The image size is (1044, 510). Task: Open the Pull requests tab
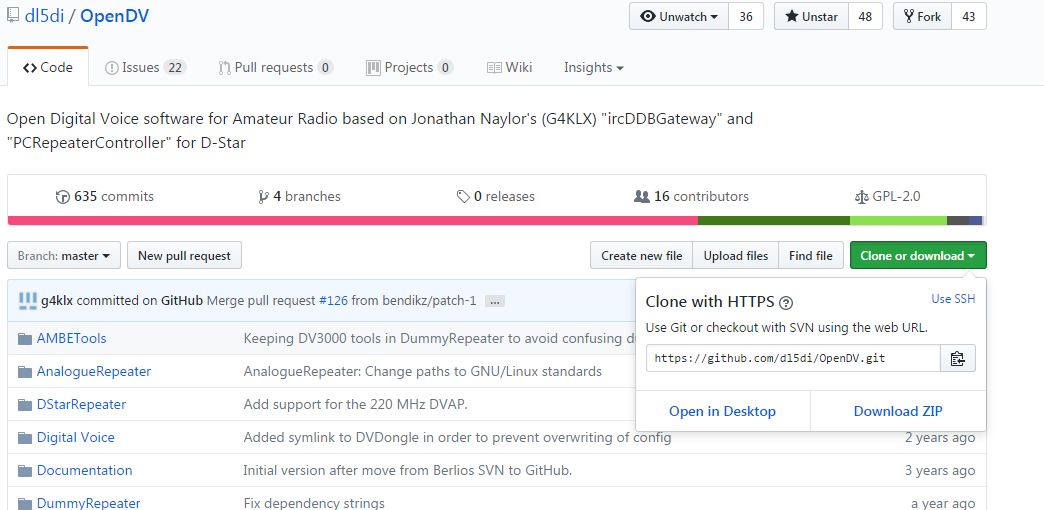276,67
